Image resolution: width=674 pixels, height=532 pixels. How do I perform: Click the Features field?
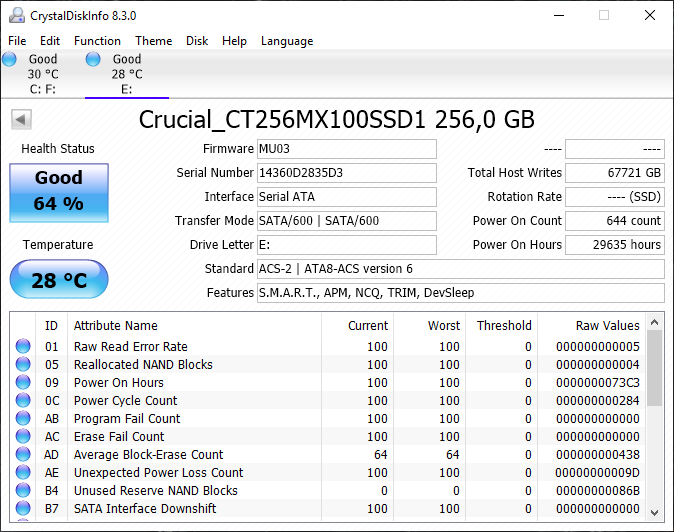pyautogui.click(x=461, y=293)
